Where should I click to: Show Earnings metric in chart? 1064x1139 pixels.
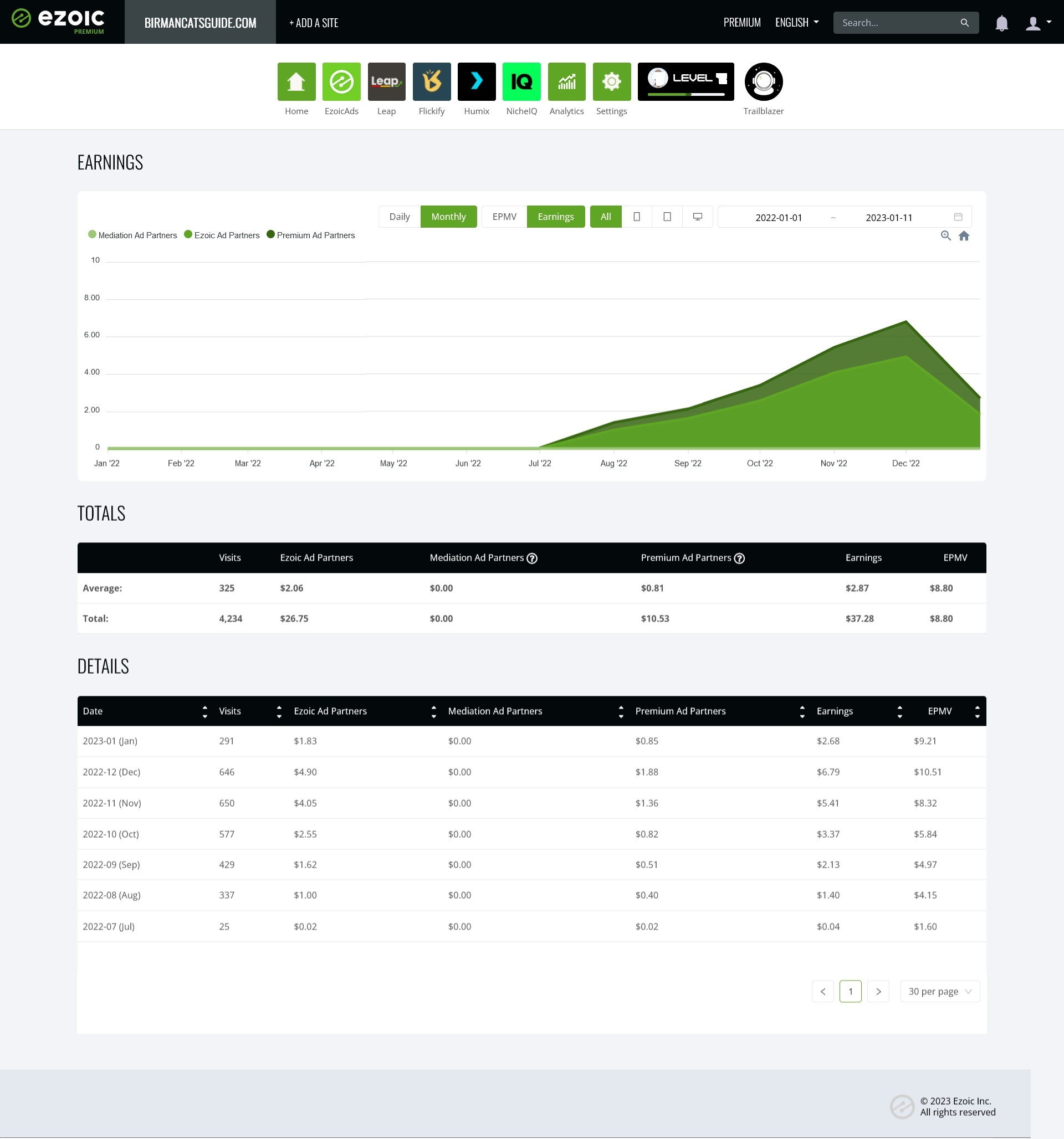coord(555,217)
